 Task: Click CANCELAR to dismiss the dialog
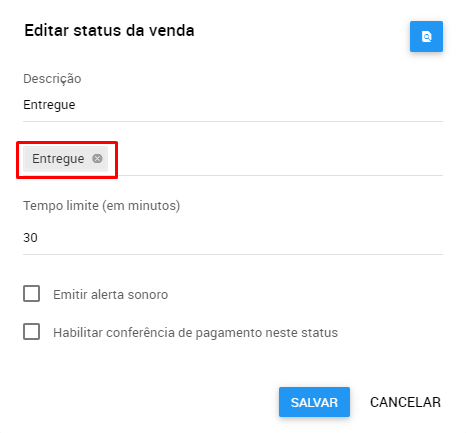(405, 402)
